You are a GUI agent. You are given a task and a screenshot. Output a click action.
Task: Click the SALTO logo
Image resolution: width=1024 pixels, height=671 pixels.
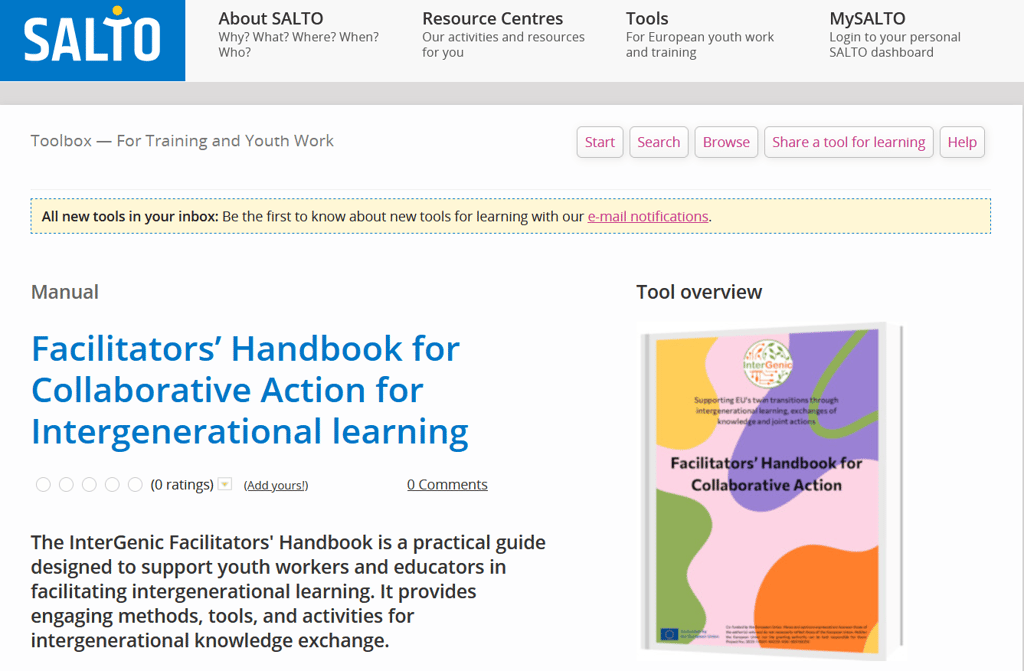[x=92, y=40]
